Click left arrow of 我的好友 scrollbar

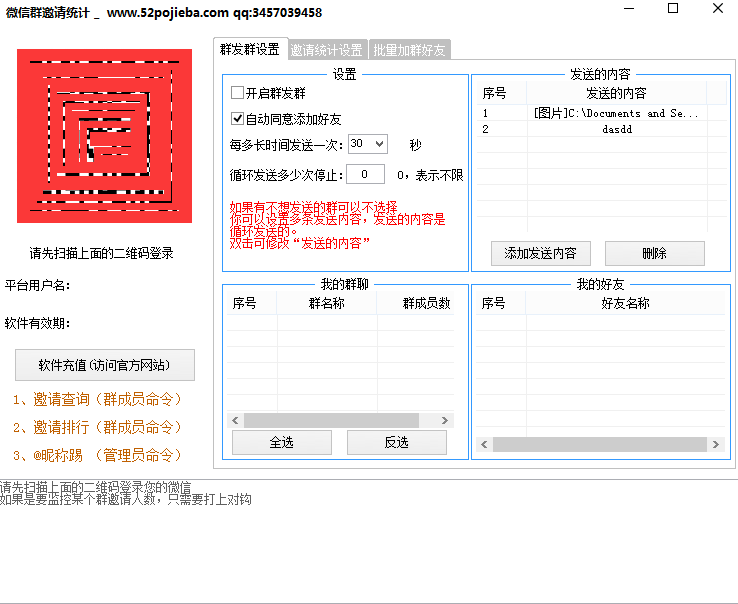484,444
